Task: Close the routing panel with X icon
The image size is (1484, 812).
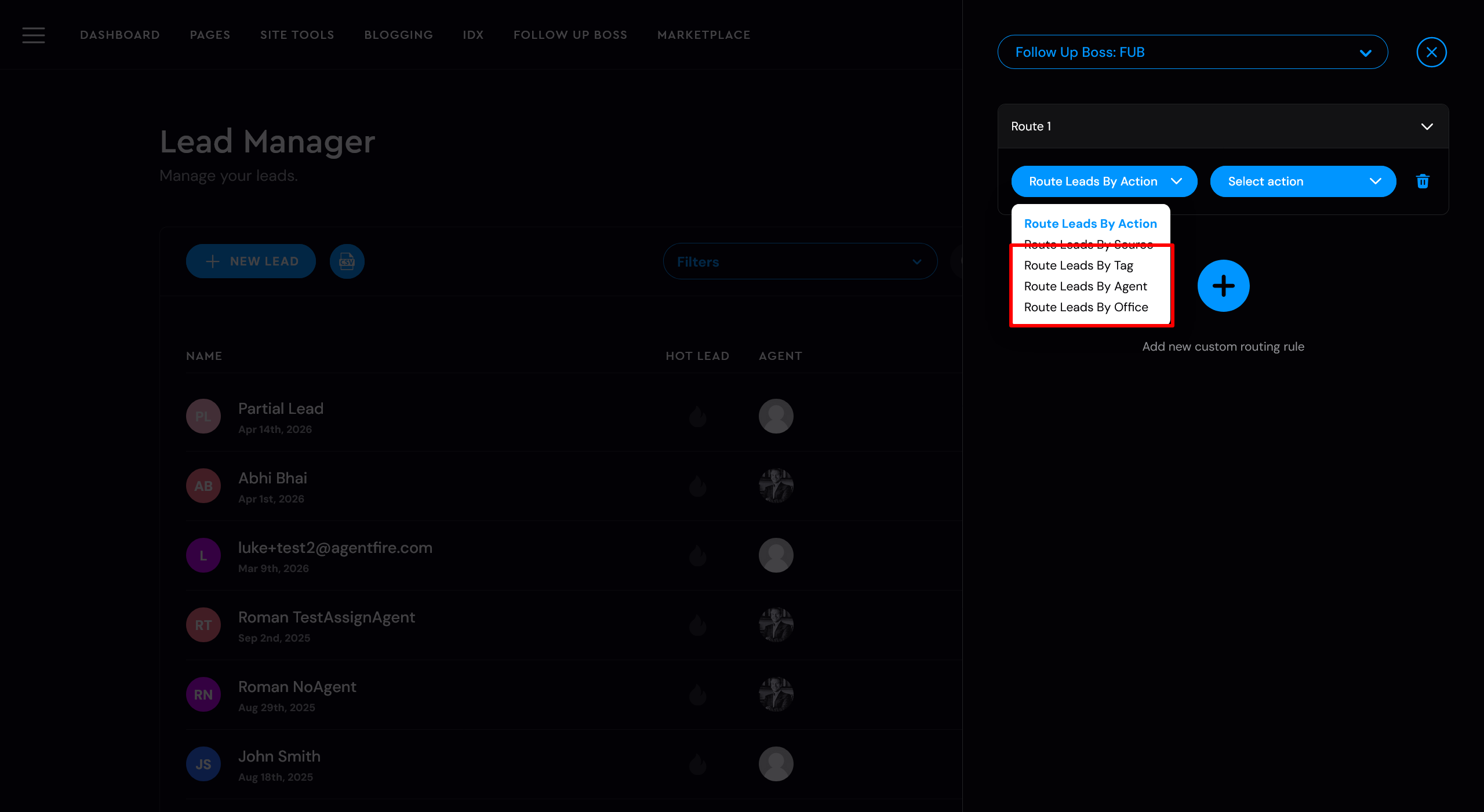Action: tap(1431, 52)
